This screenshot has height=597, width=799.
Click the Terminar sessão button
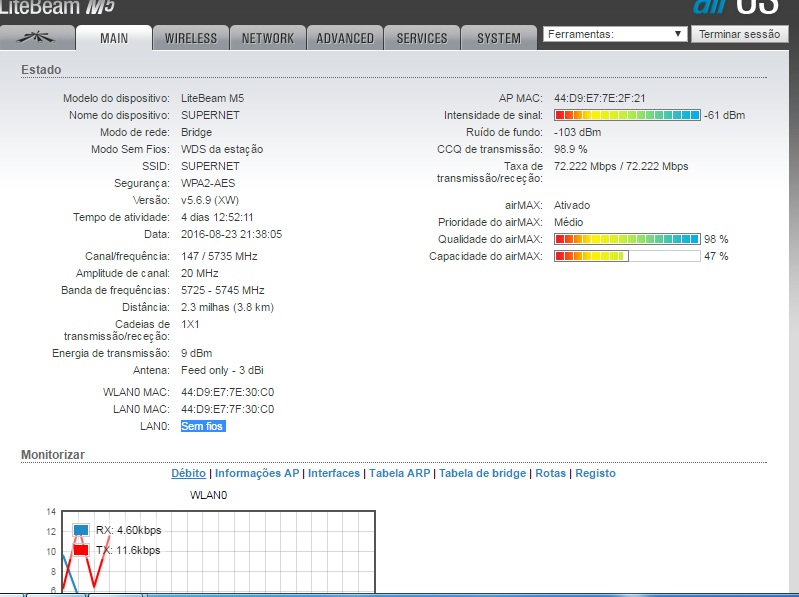(x=739, y=34)
